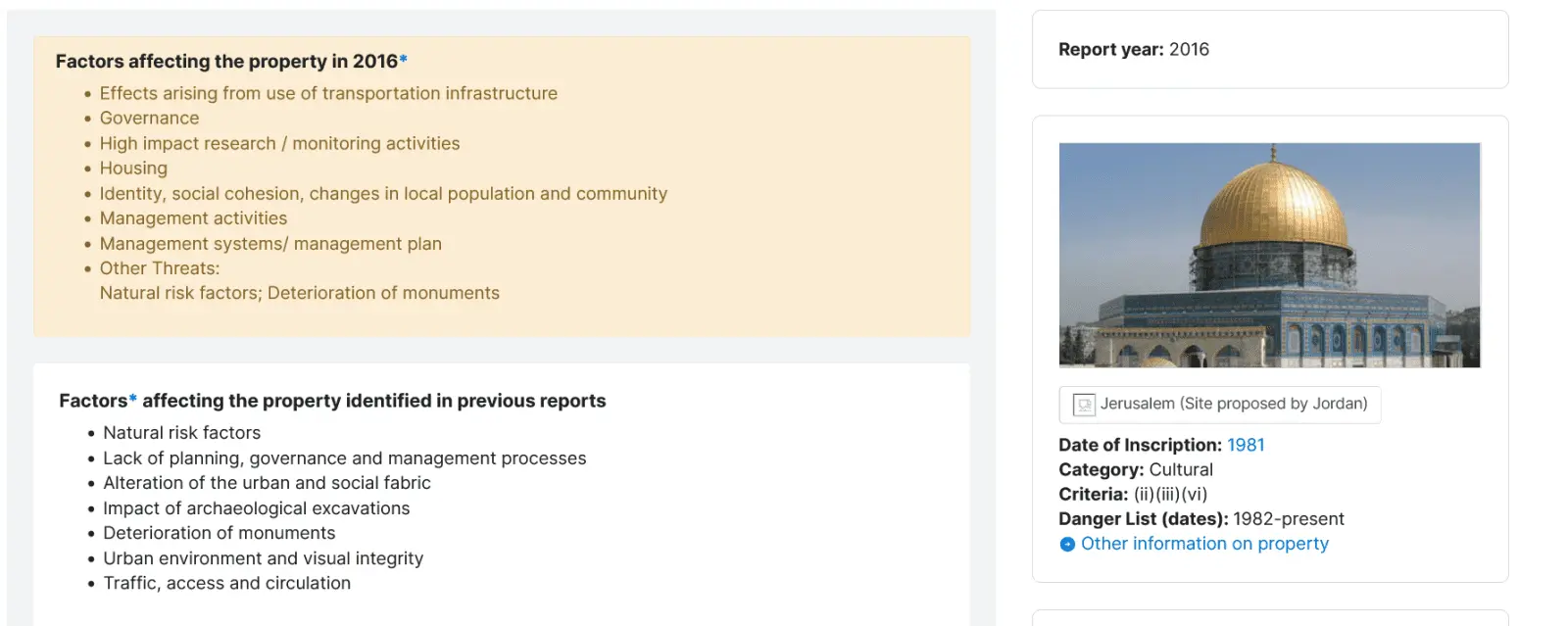Screen dimensions: 1568x626
Task: Click 'High impact research / monitoring activities'
Action: pyautogui.click(x=279, y=143)
